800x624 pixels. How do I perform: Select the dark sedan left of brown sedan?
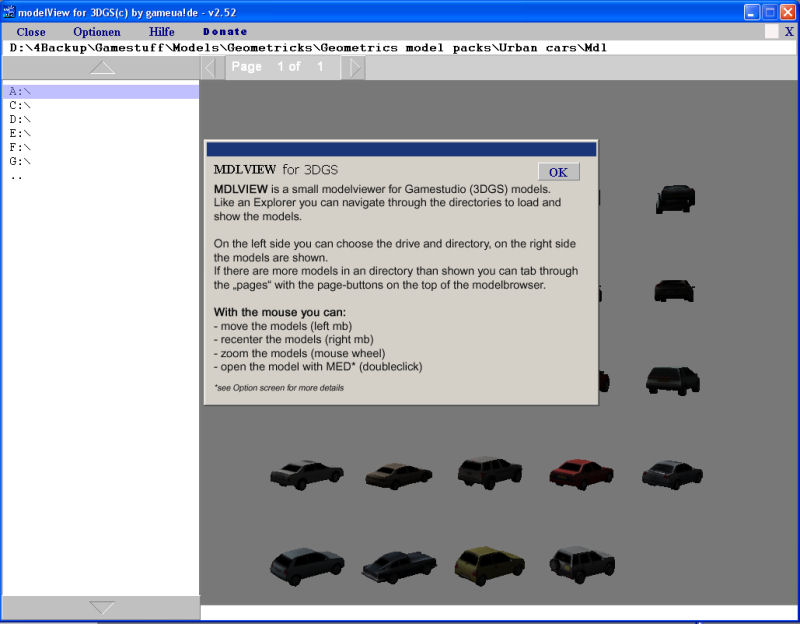point(307,475)
